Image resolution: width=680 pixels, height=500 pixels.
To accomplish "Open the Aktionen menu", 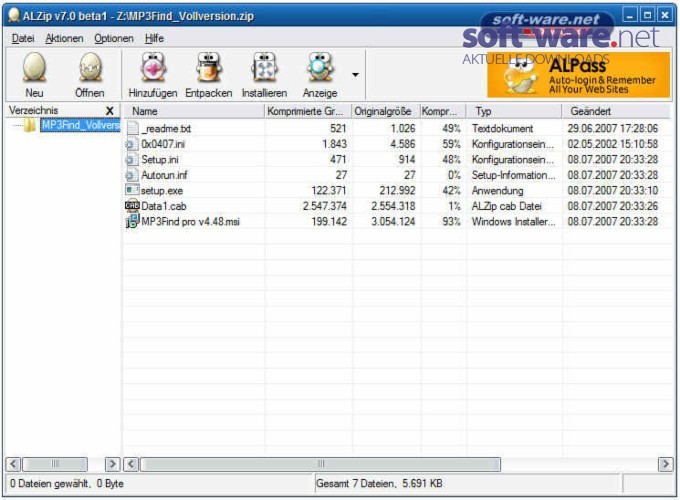I will tap(64, 38).
